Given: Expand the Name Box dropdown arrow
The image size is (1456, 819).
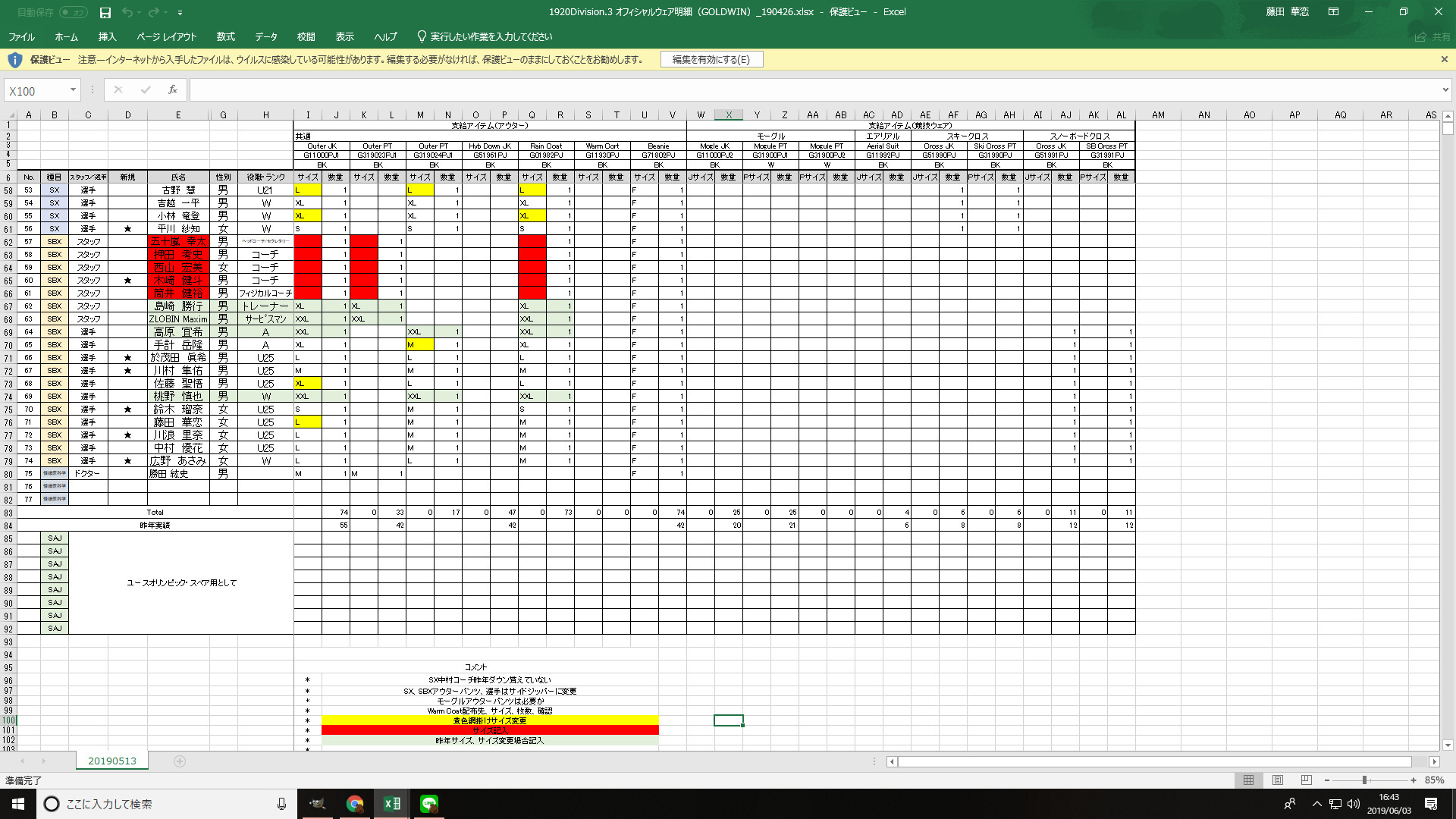Looking at the screenshot, I should (x=73, y=90).
